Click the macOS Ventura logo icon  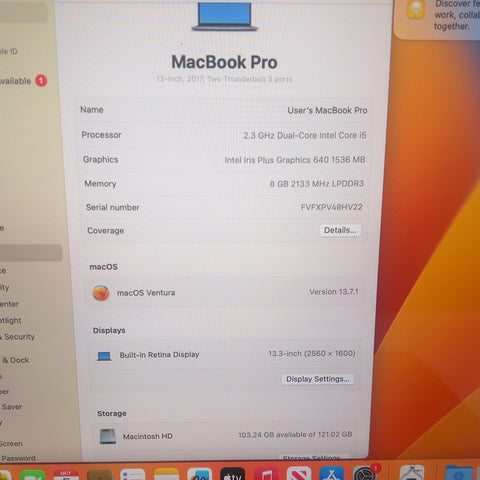(x=101, y=293)
